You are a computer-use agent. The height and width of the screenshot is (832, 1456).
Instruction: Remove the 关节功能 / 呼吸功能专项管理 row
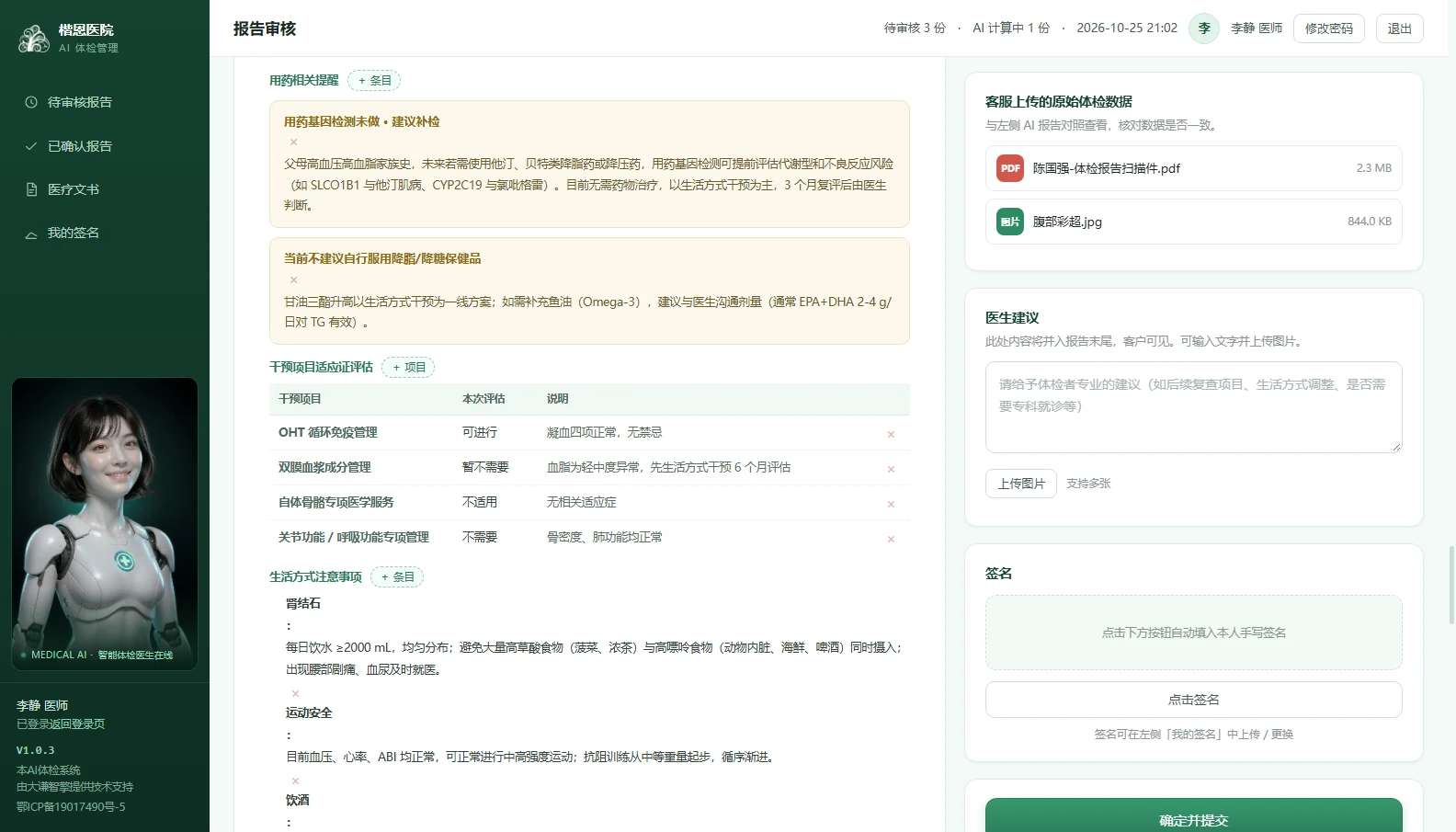[x=891, y=539]
